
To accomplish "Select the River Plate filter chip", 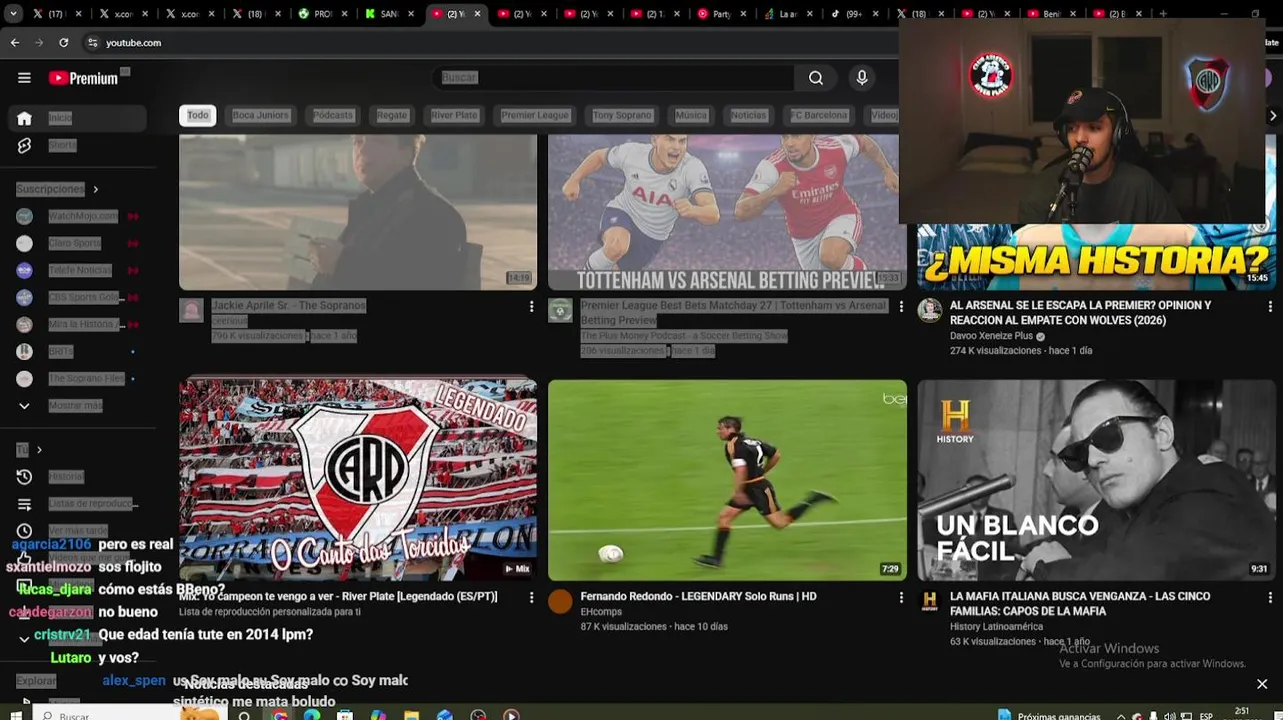I will point(454,115).
